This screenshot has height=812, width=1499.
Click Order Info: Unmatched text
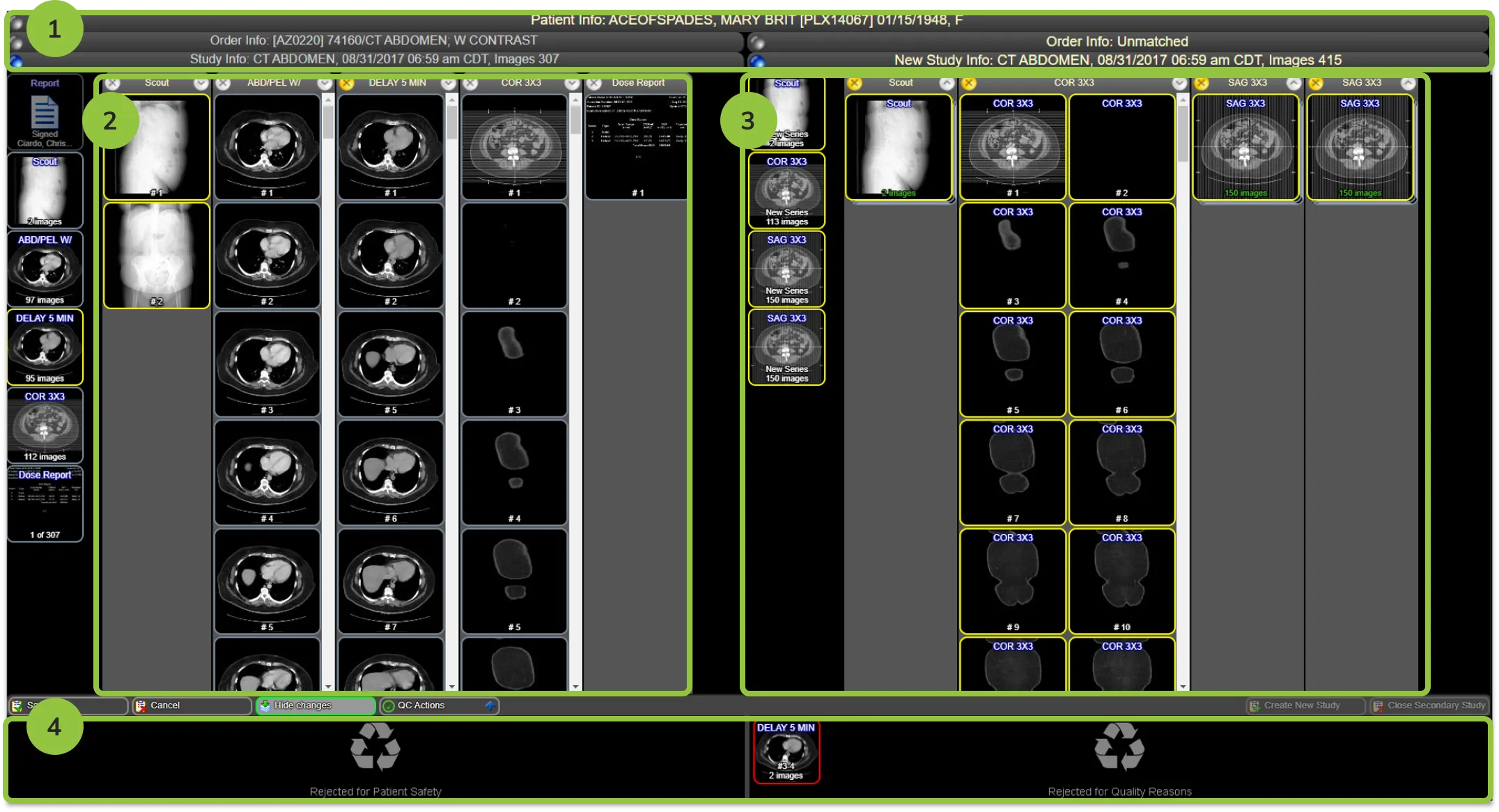(x=1117, y=42)
